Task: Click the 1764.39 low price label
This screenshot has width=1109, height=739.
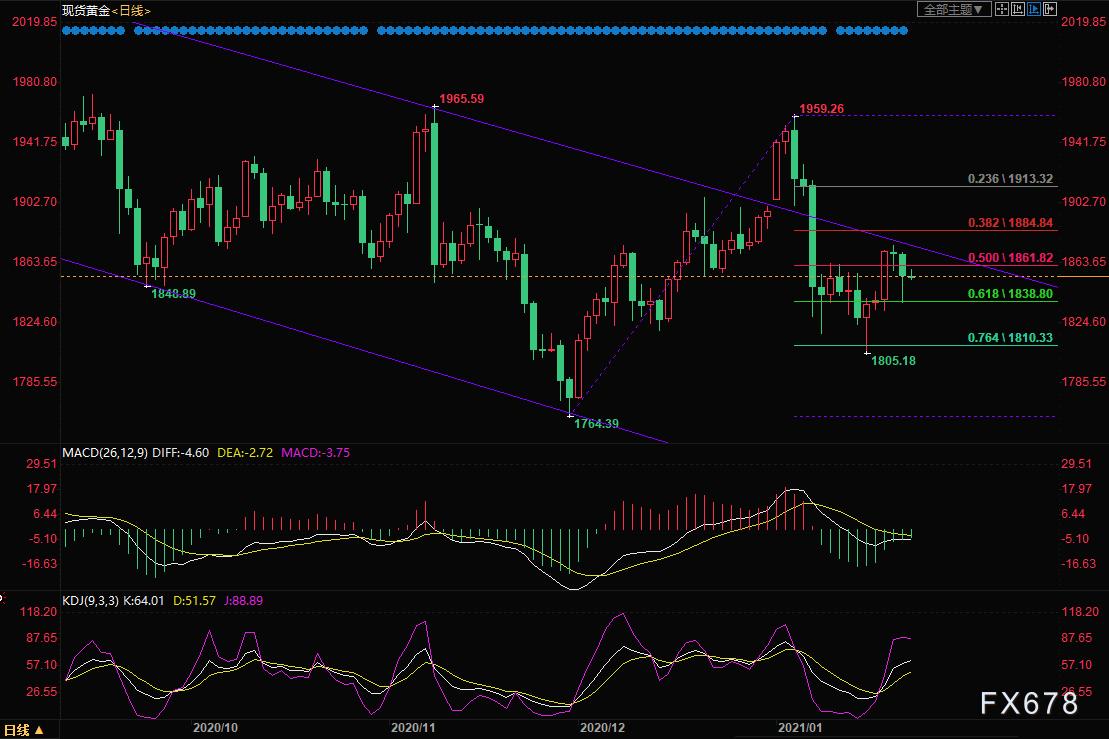Action: pos(596,424)
